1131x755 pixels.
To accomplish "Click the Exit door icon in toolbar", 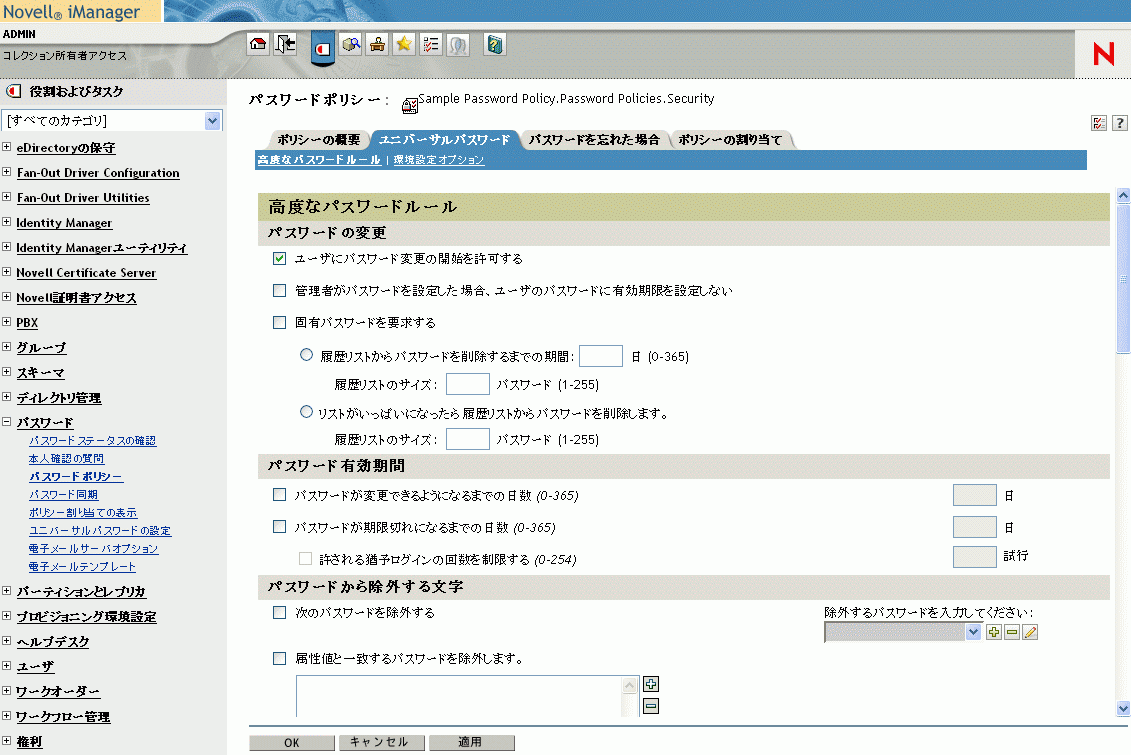I will click(286, 45).
